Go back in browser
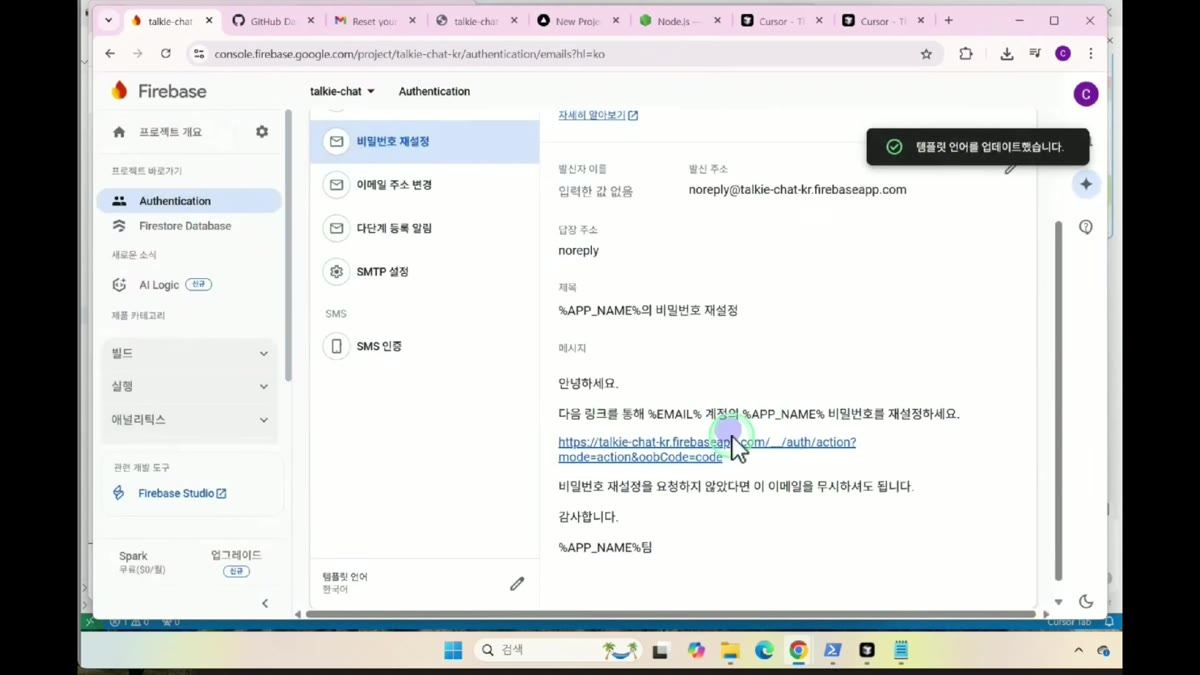 (110, 54)
